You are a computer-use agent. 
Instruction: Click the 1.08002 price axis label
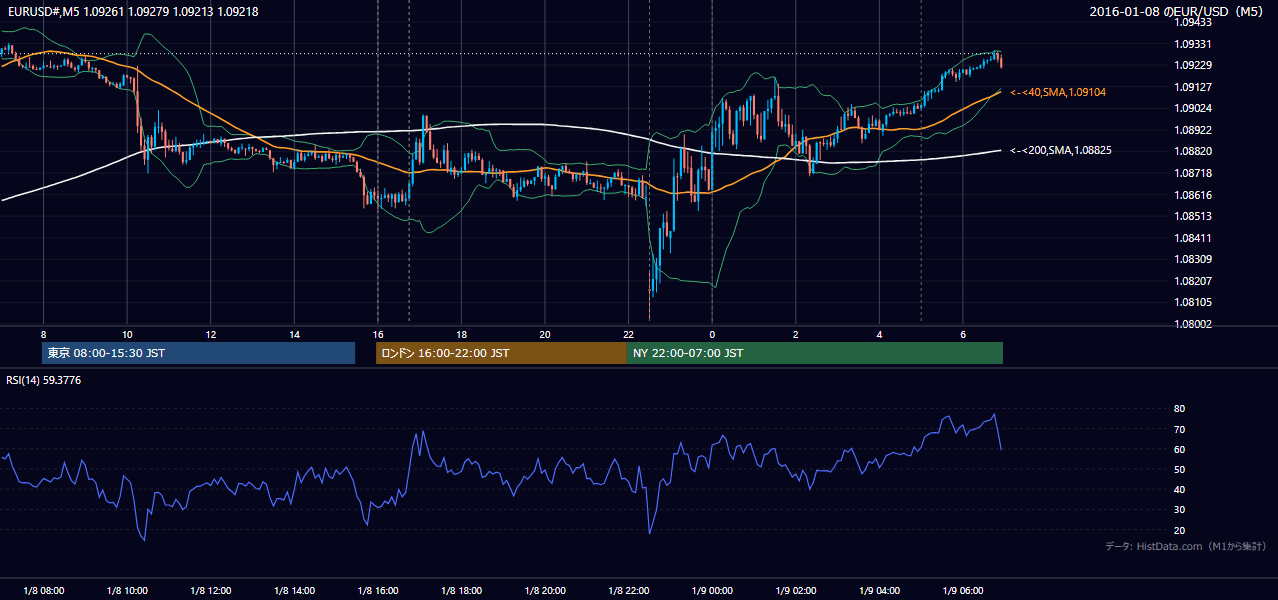(1193, 324)
